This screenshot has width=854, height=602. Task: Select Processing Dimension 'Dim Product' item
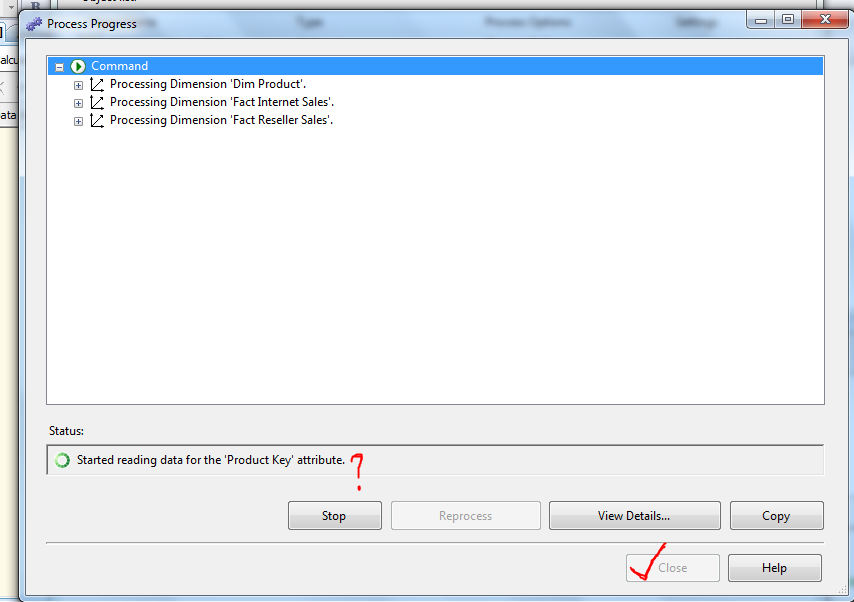208,84
